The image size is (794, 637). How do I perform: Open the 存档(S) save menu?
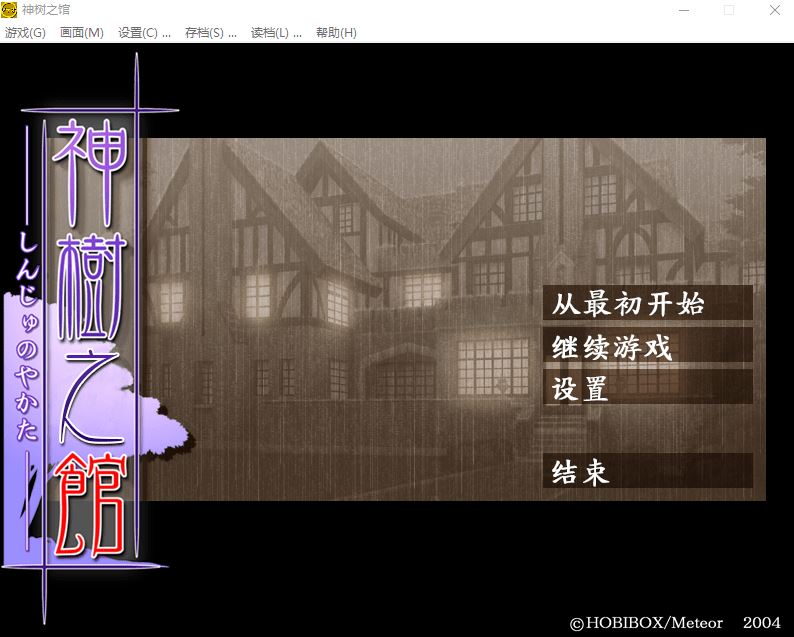(211, 33)
